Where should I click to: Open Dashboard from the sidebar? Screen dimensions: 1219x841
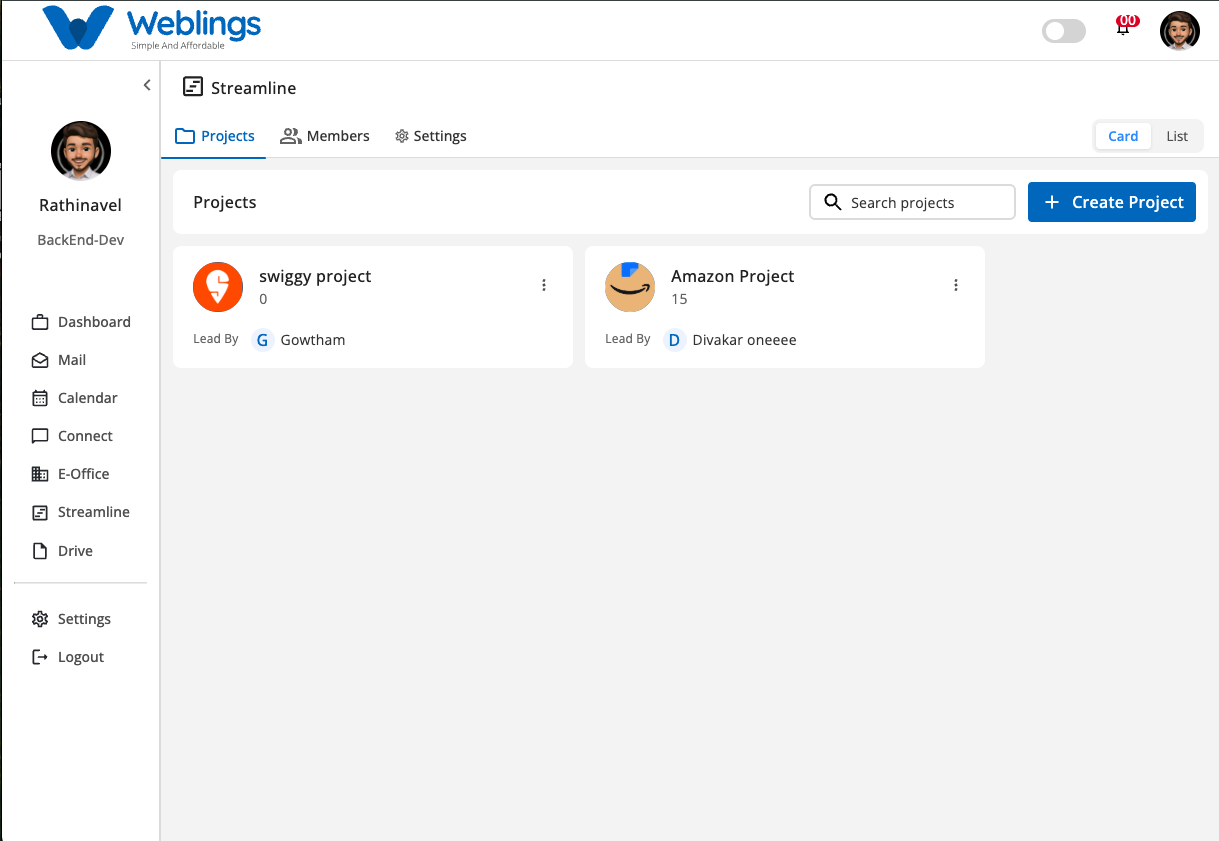pyautogui.click(x=81, y=322)
